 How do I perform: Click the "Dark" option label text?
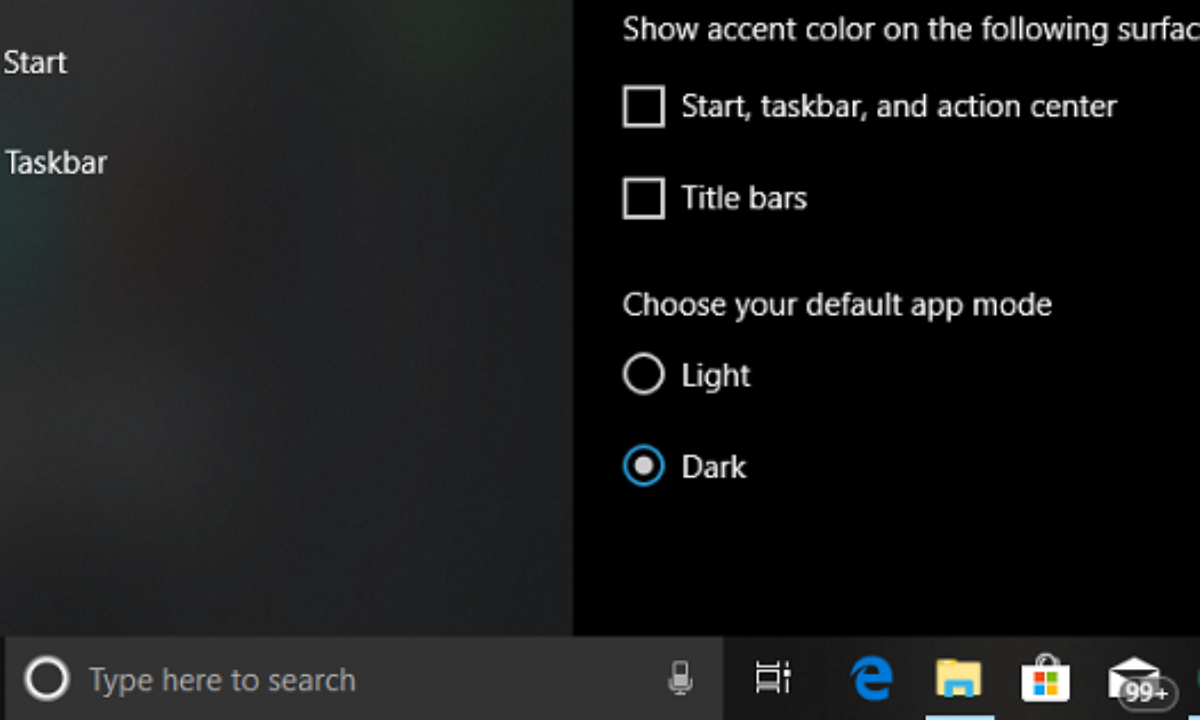[x=714, y=467]
